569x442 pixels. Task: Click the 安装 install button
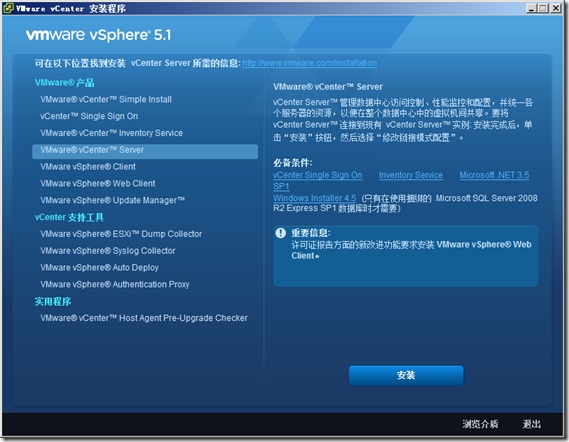[x=406, y=375]
